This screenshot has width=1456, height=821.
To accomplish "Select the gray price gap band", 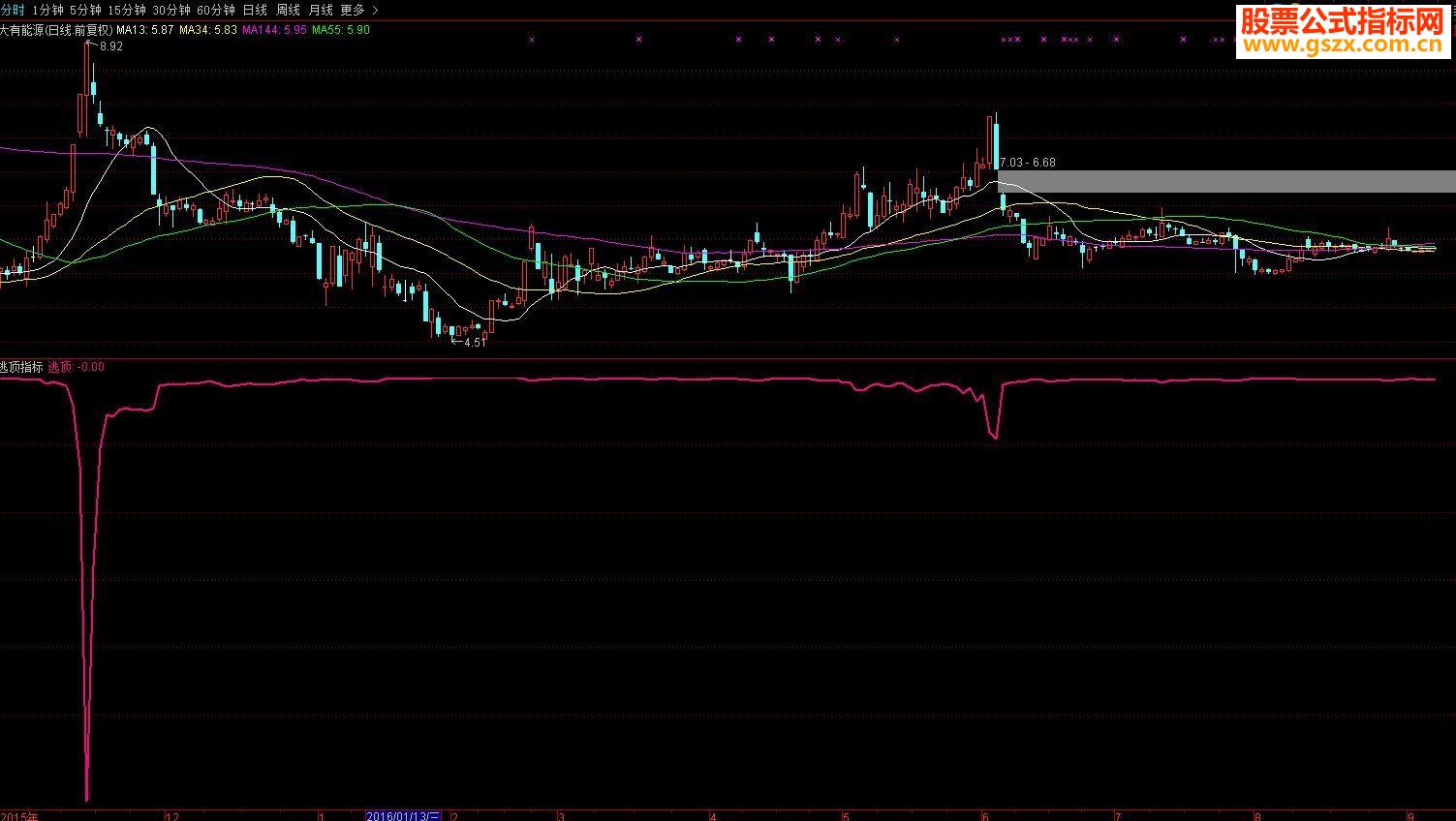I will [1226, 181].
